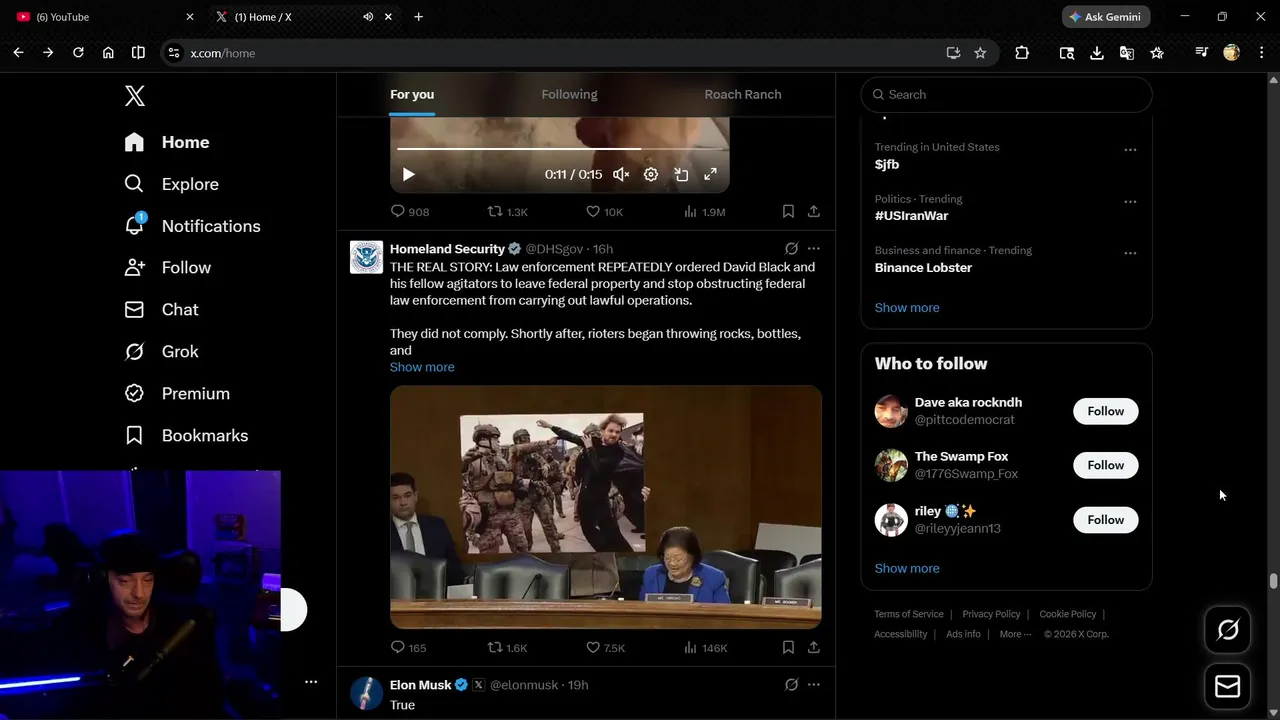1280x720 pixels.
Task: Click the Search input field
Action: [1006, 95]
